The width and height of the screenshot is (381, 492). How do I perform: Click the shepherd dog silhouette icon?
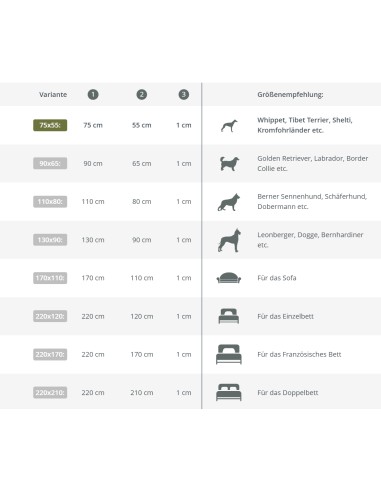click(x=229, y=202)
